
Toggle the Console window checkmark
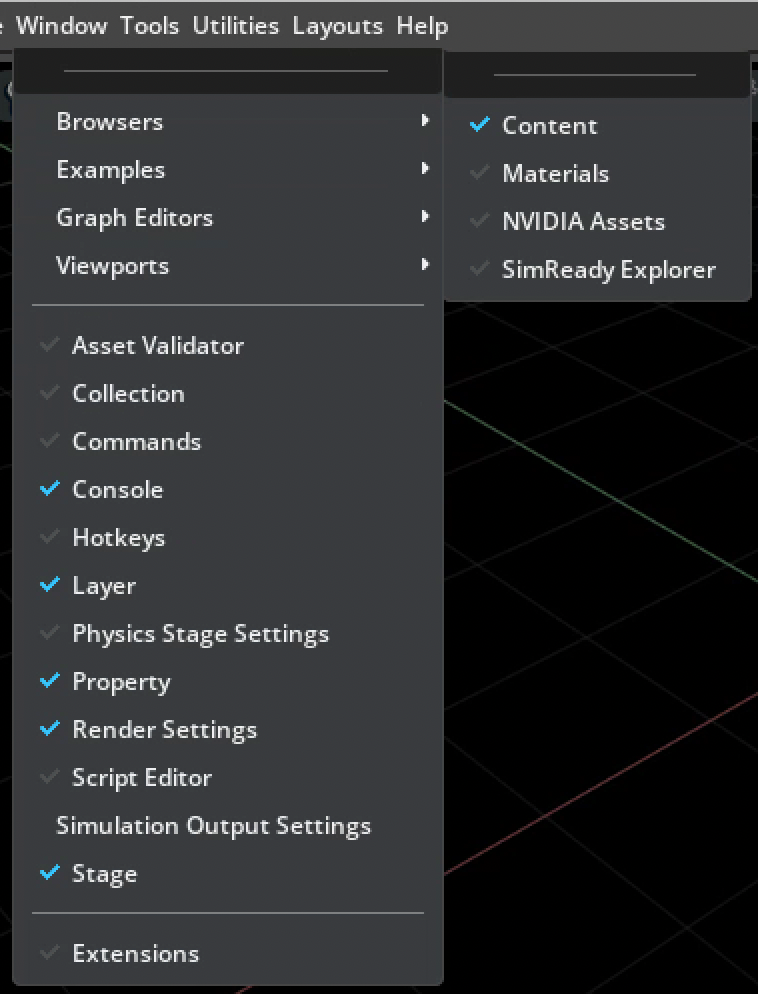click(x=117, y=490)
